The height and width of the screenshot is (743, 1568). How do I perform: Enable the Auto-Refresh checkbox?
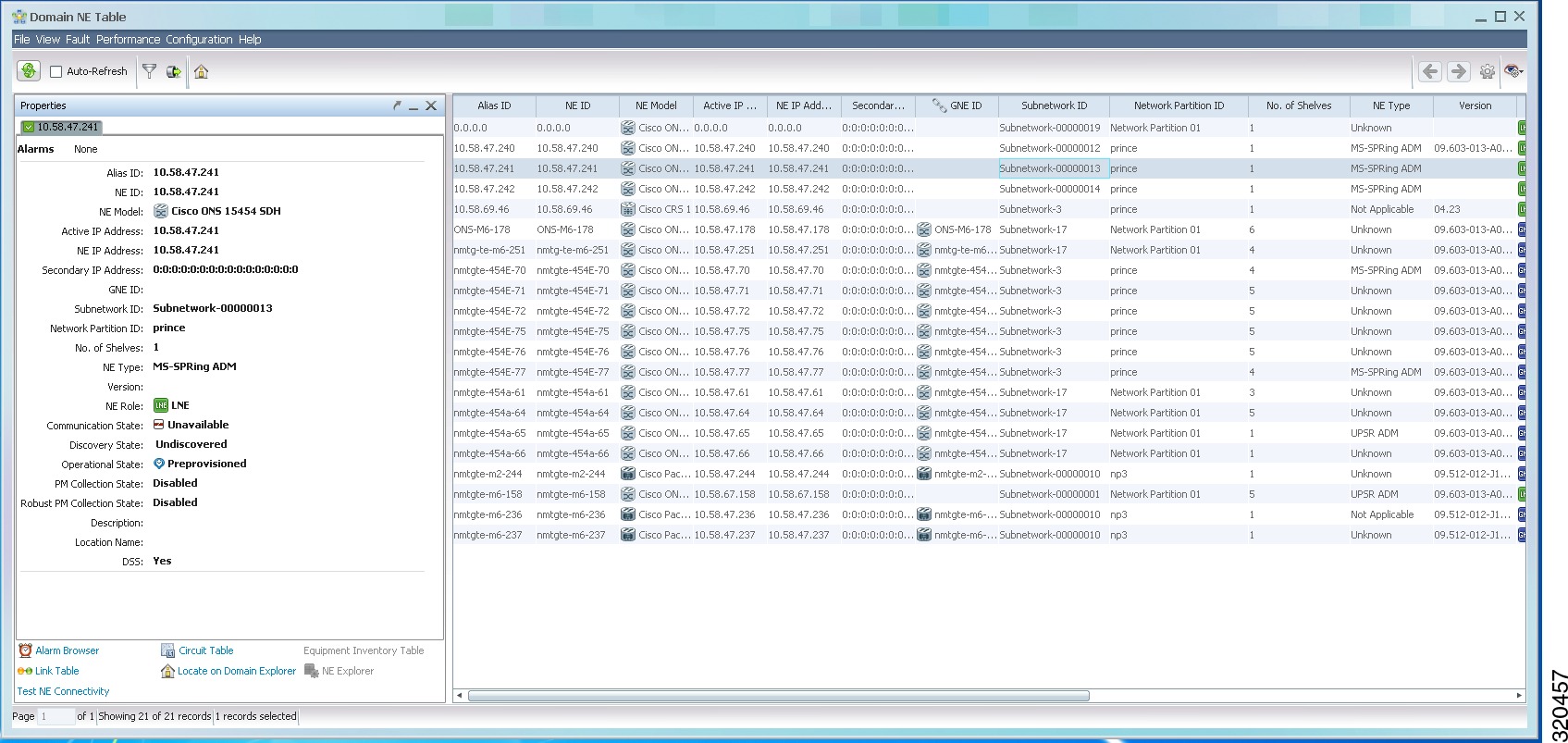56,72
